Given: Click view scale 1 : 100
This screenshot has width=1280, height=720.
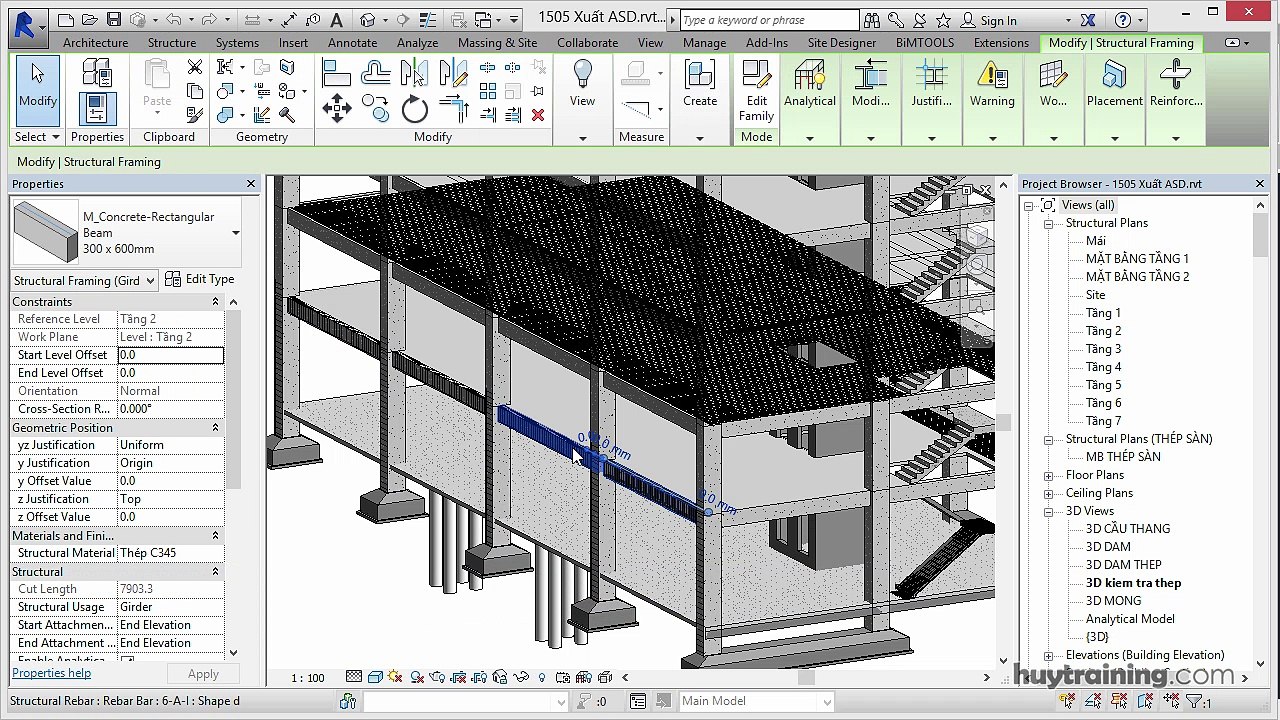Looking at the screenshot, I should pos(308,678).
